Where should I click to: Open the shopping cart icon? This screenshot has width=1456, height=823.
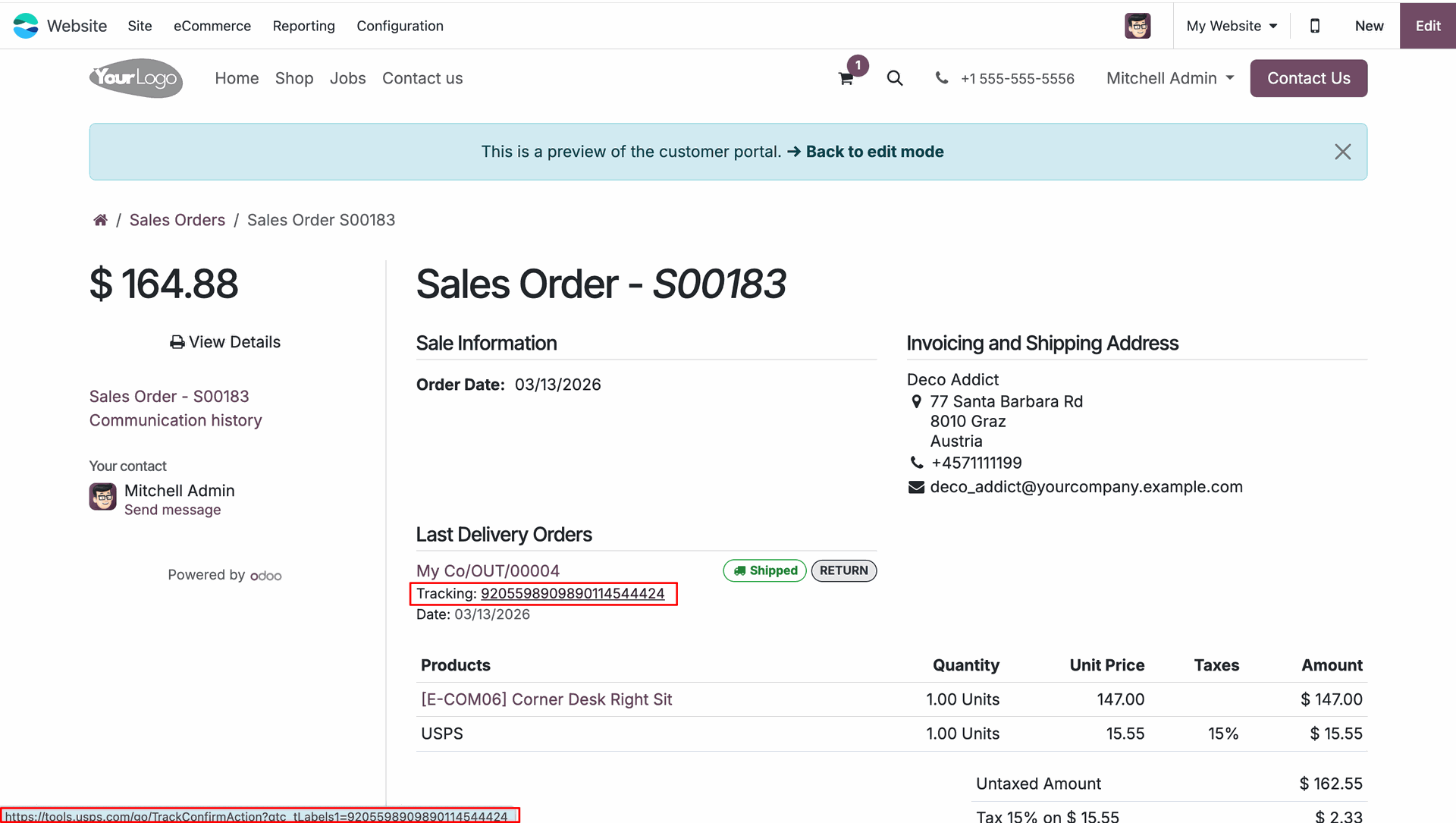846,78
